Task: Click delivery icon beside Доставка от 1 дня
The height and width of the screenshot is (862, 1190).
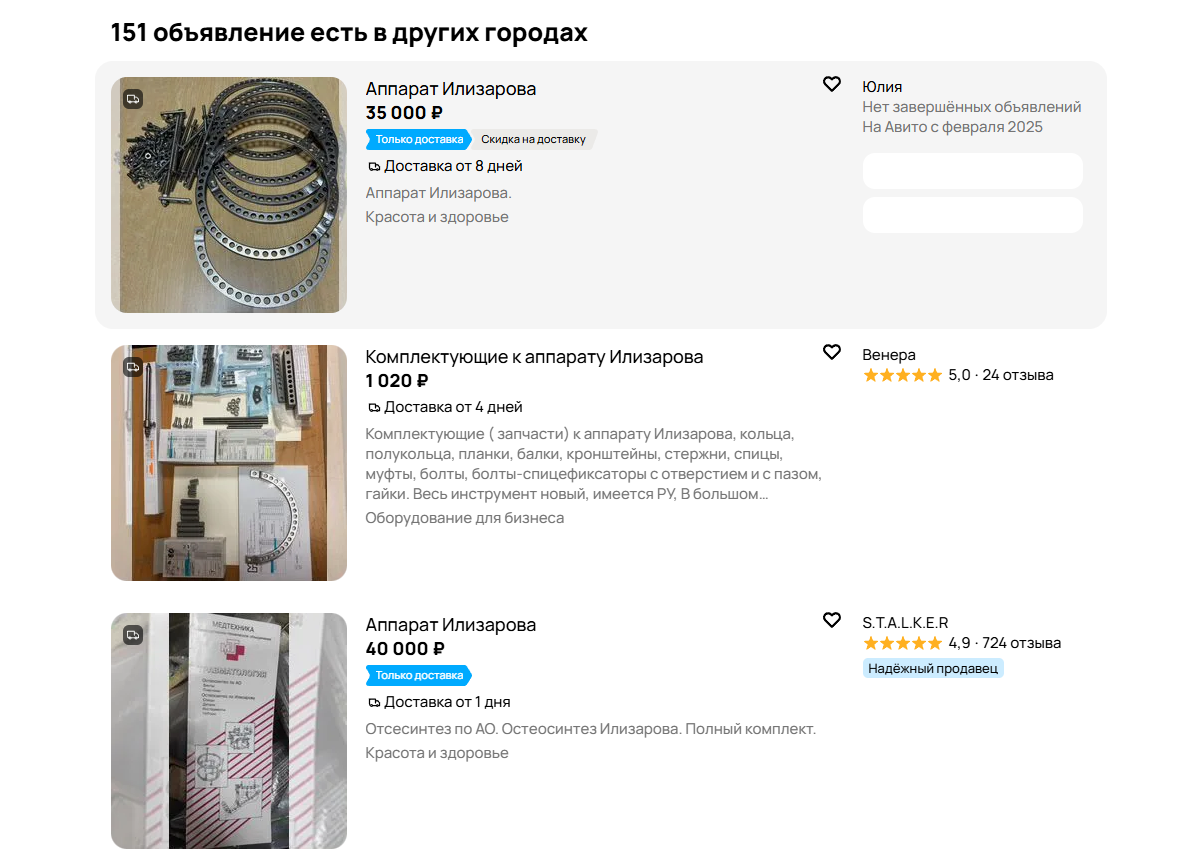Action: point(374,703)
